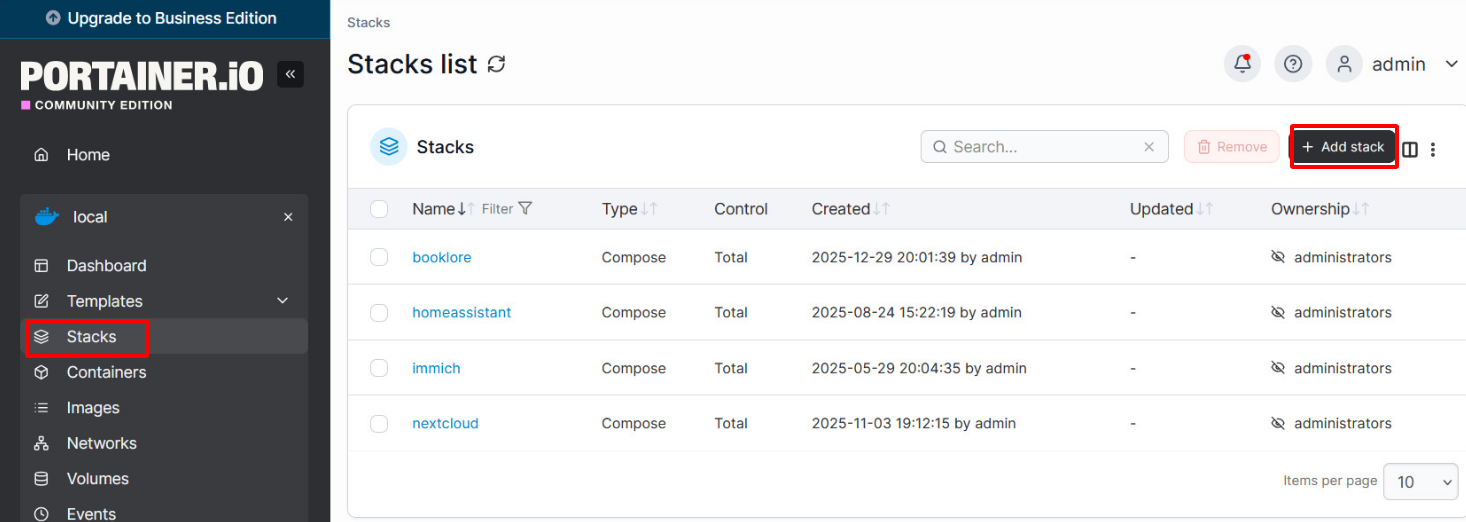Click Compose type in nextcloud row
Image resolution: width=1466 pixels, height=522 pixels.
(634, 424)
